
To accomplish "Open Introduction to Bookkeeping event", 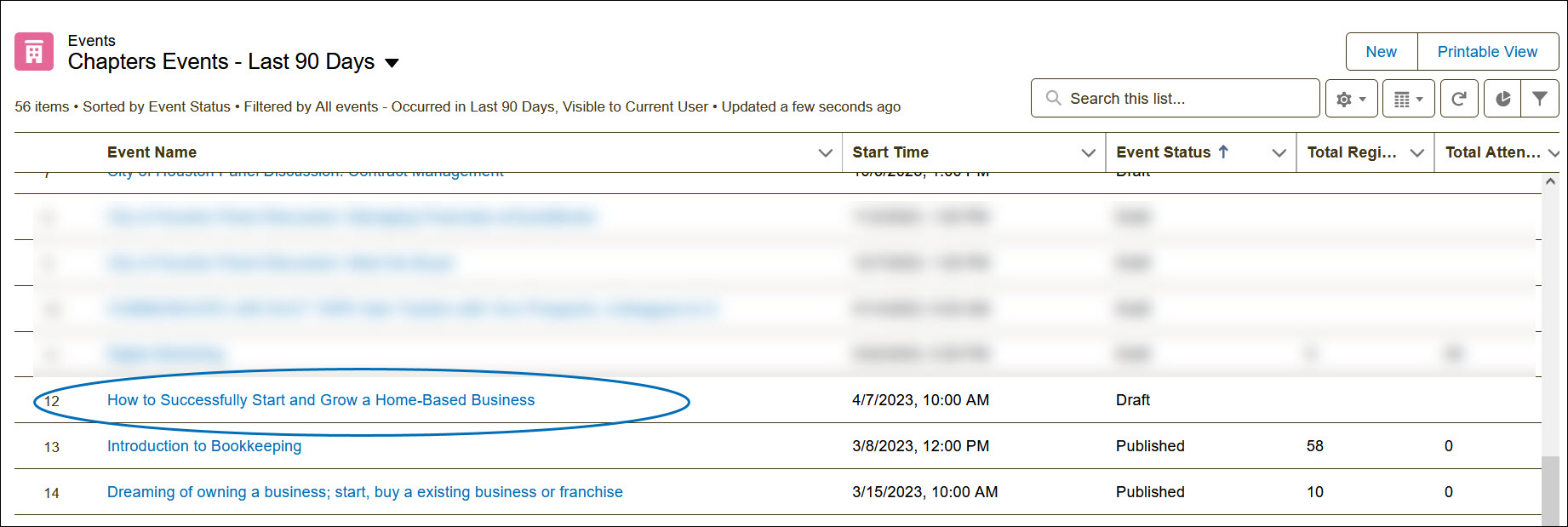I will 204,446.
